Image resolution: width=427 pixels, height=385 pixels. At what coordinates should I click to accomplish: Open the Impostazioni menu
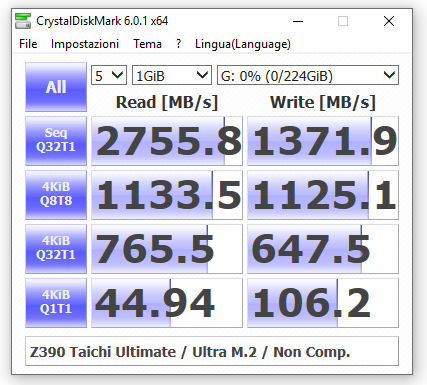(85, 44)
